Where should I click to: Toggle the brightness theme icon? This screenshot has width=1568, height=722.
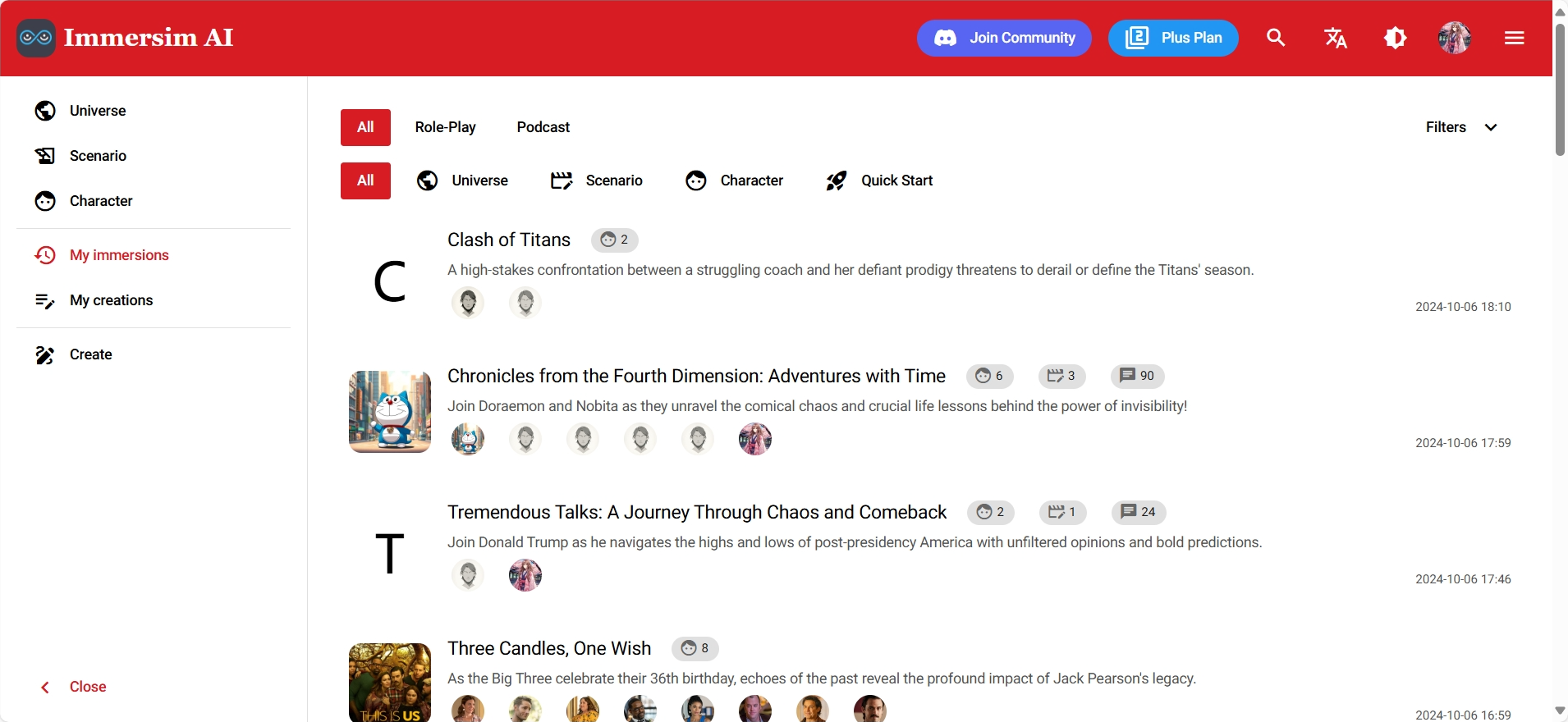point(1396,38)
